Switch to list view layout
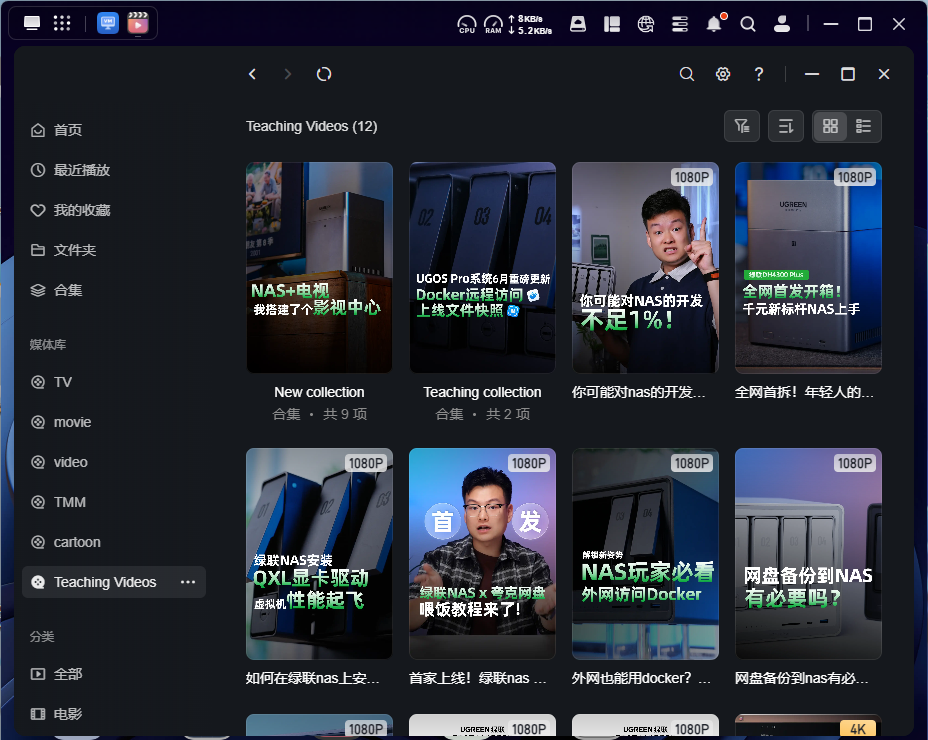 [864, 126]
